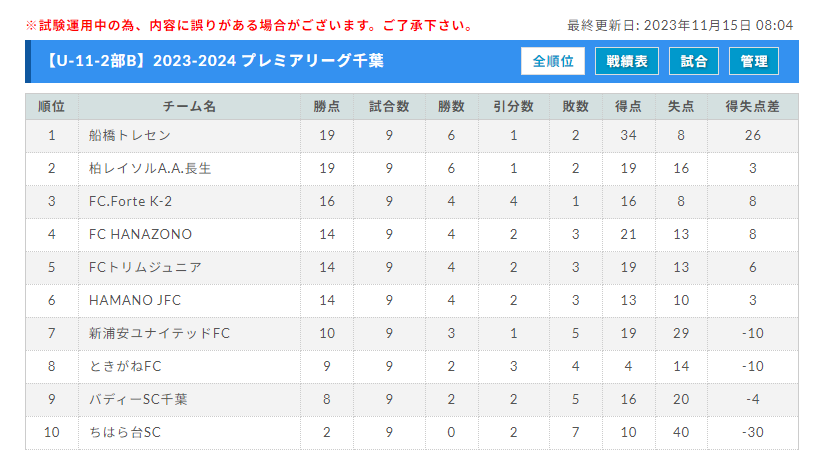The image size is (813, 466).
Task: Select team FC HANAZONO
Action: point(141,234)
